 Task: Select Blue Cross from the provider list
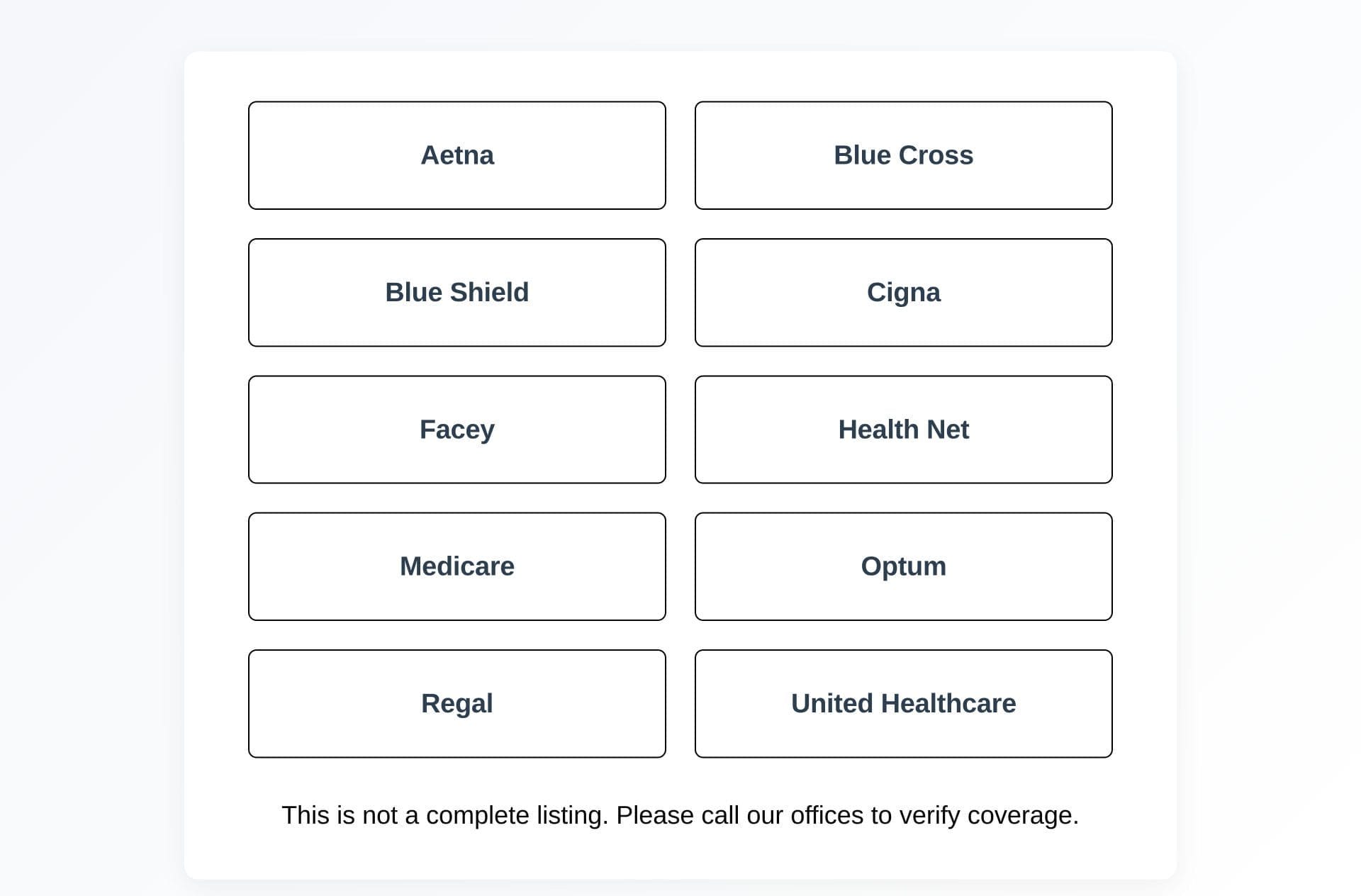point(903,155)
